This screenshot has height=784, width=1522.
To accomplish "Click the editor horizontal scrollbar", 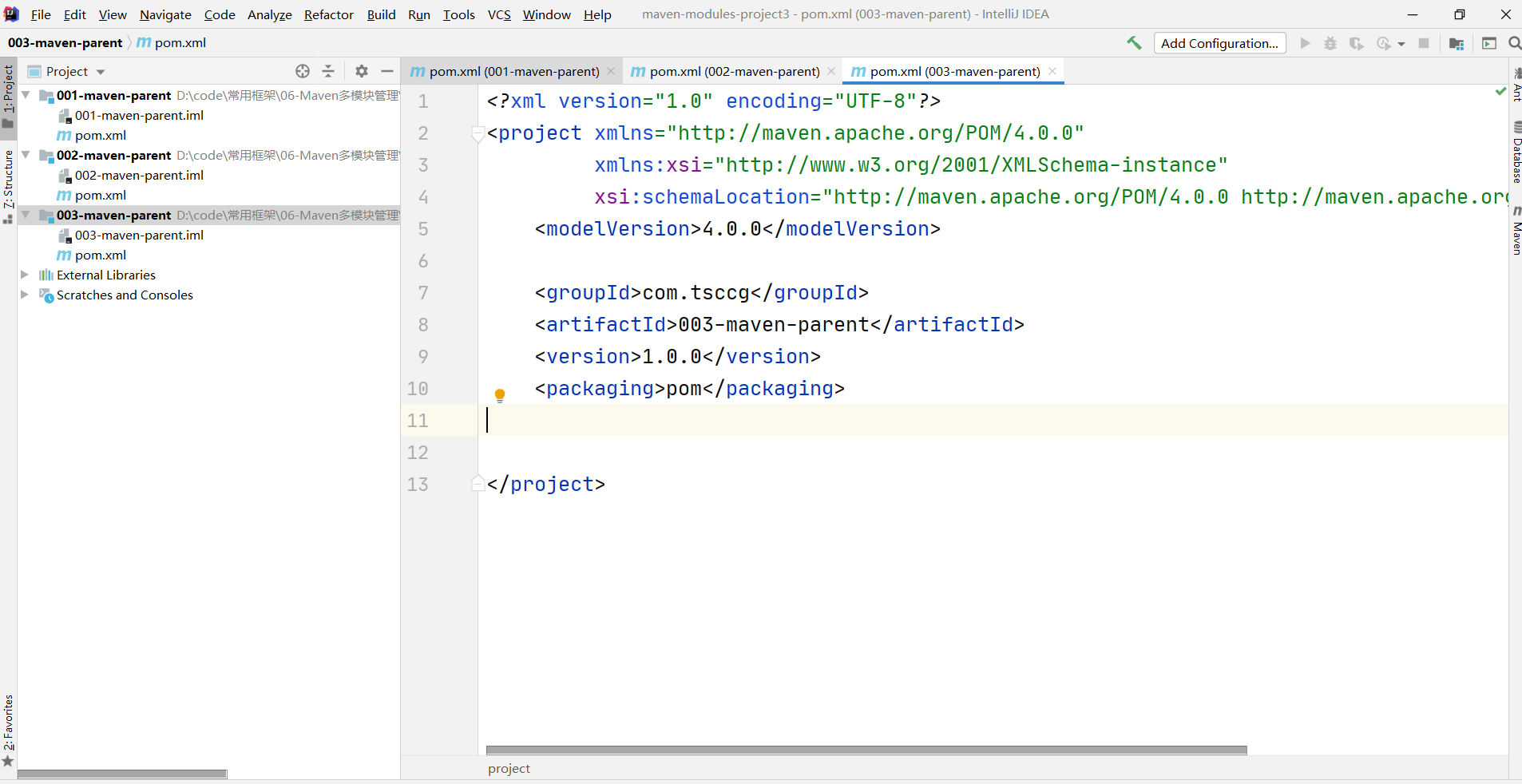I will tap(866, 750).
